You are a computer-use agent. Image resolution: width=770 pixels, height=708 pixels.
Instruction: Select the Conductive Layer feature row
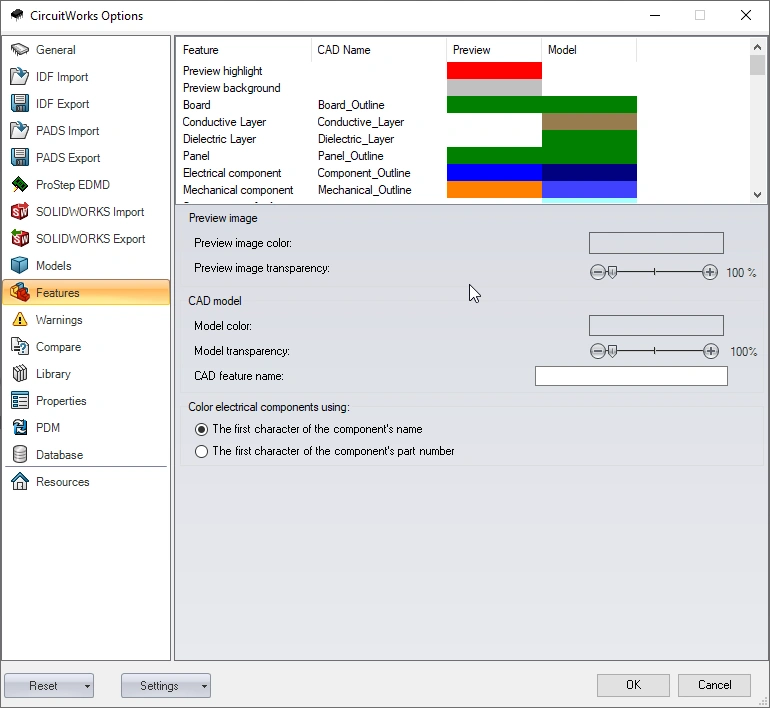[x=407, y=122]
